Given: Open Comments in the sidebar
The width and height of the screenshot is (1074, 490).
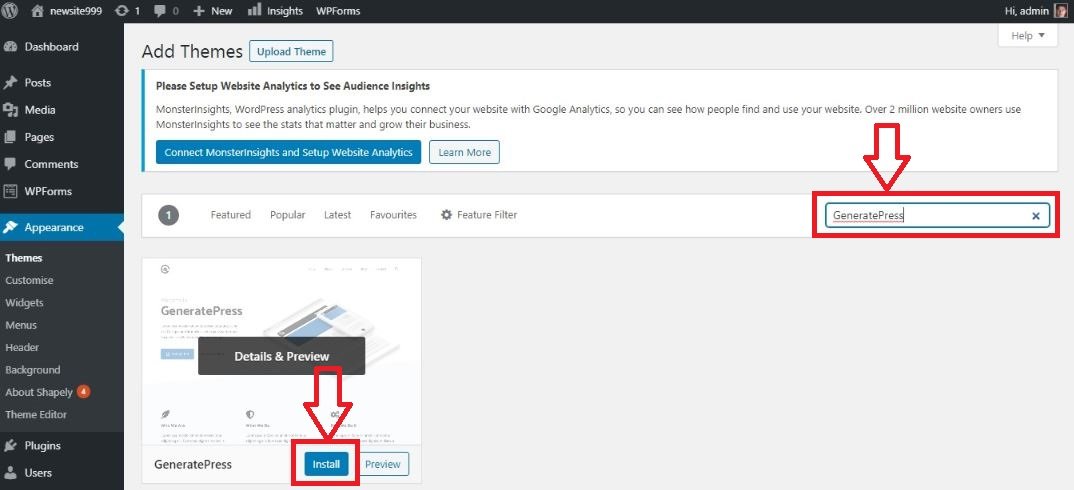Looking at the screenshot, I should pyautogui.click(x=51, y=164).
